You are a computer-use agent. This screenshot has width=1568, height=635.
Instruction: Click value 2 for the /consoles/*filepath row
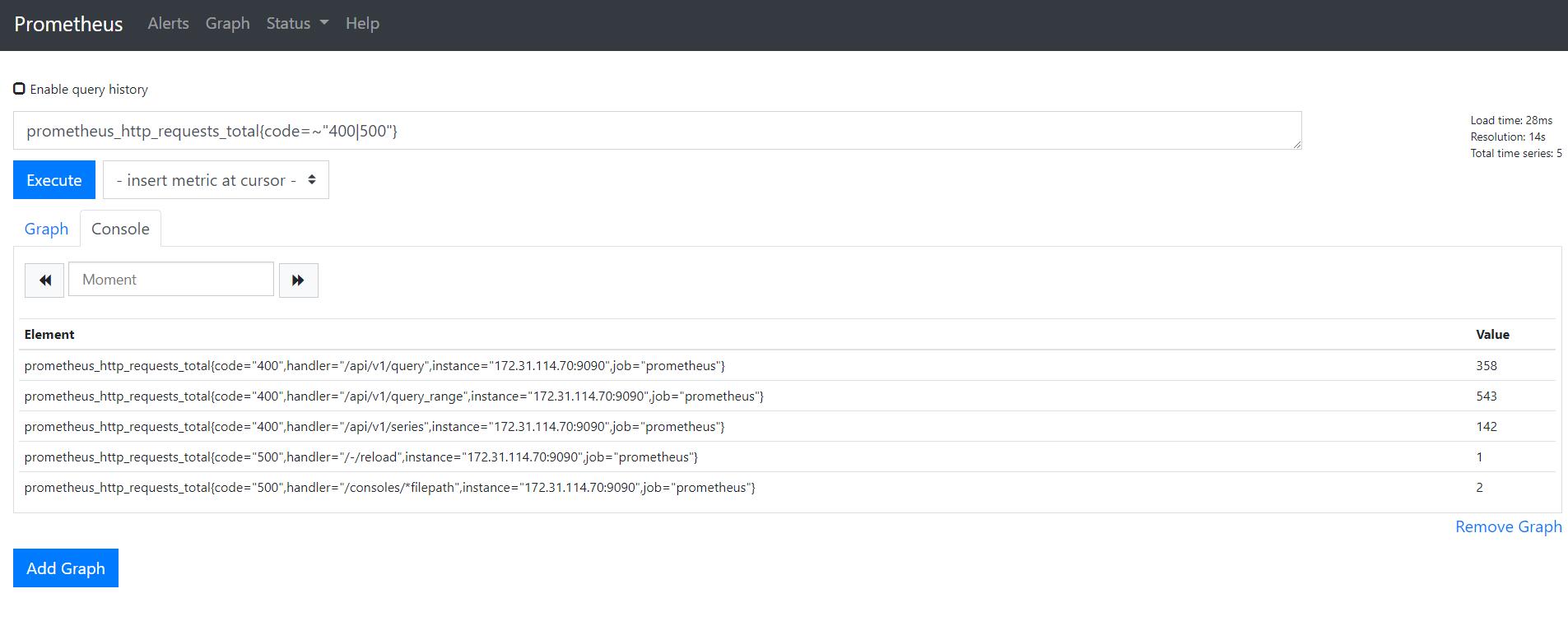pos(1479,487)
